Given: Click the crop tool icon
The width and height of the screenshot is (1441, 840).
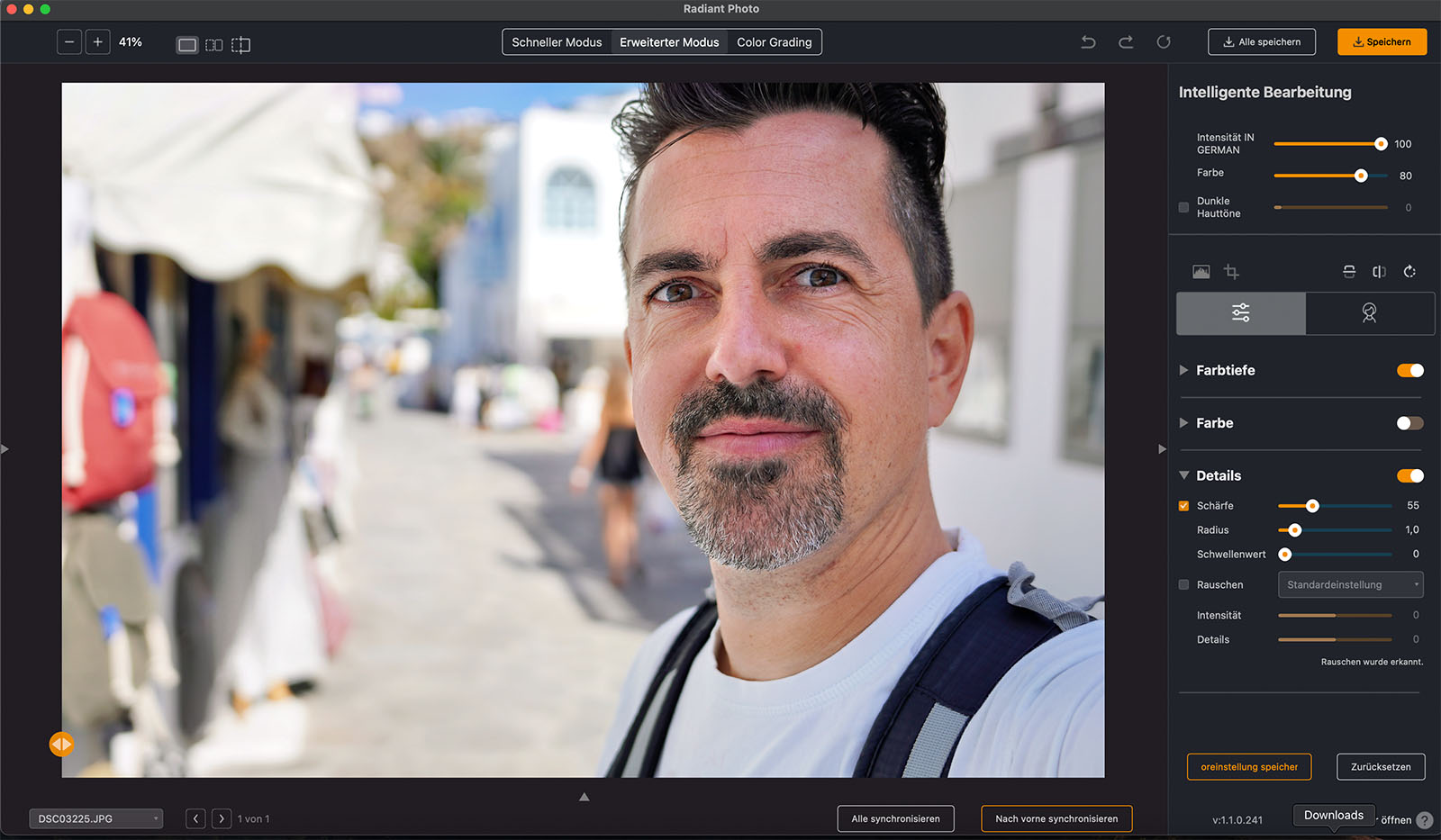Looking at the screenshot, I should pyautogui.click(x=1231, y=272).
